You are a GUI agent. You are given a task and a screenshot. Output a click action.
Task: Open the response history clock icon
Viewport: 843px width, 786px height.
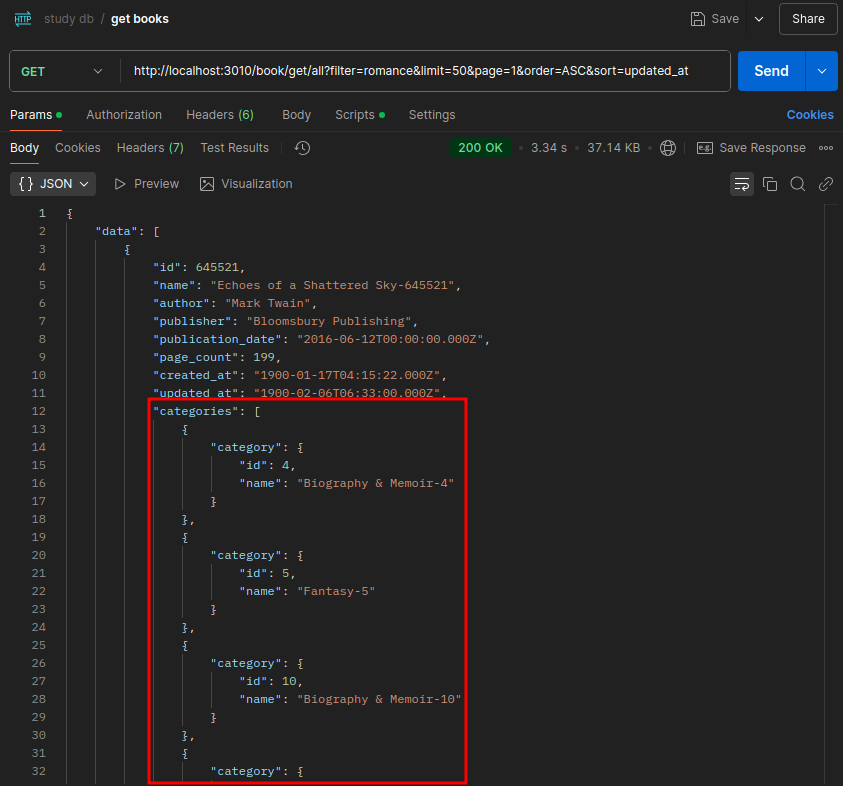[302, 148]
